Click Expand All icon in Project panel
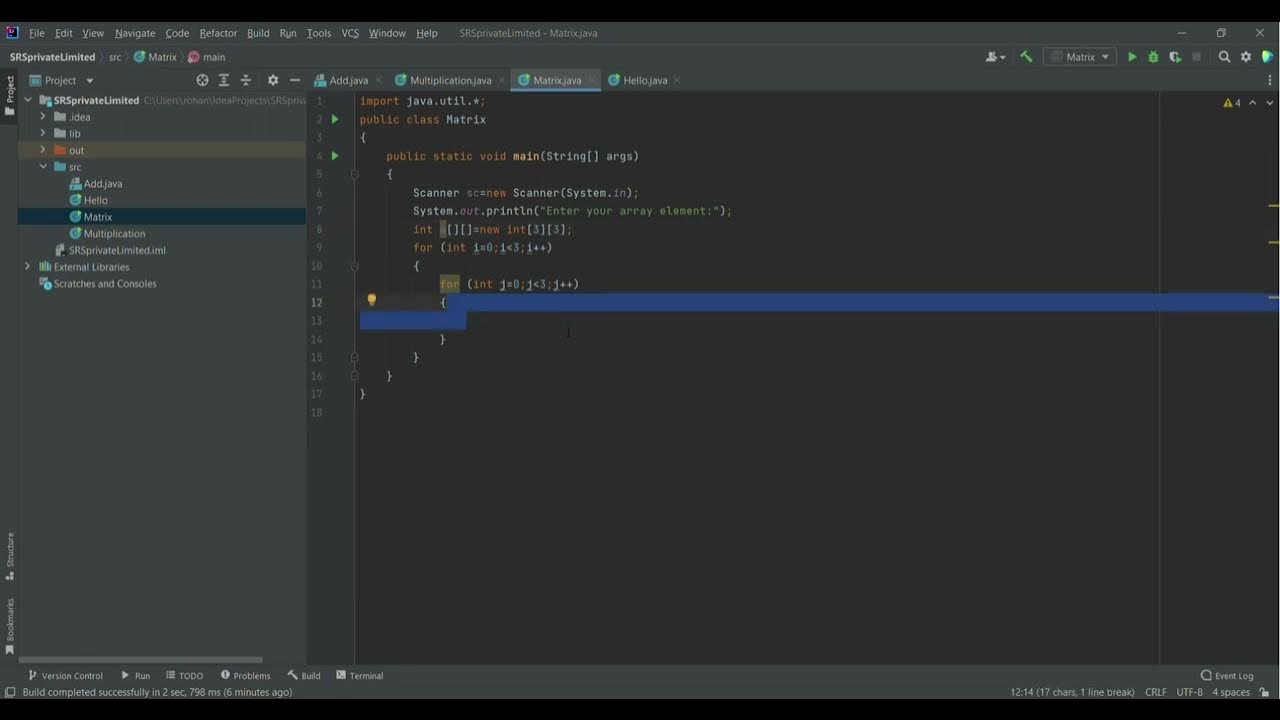 (224, 80)
